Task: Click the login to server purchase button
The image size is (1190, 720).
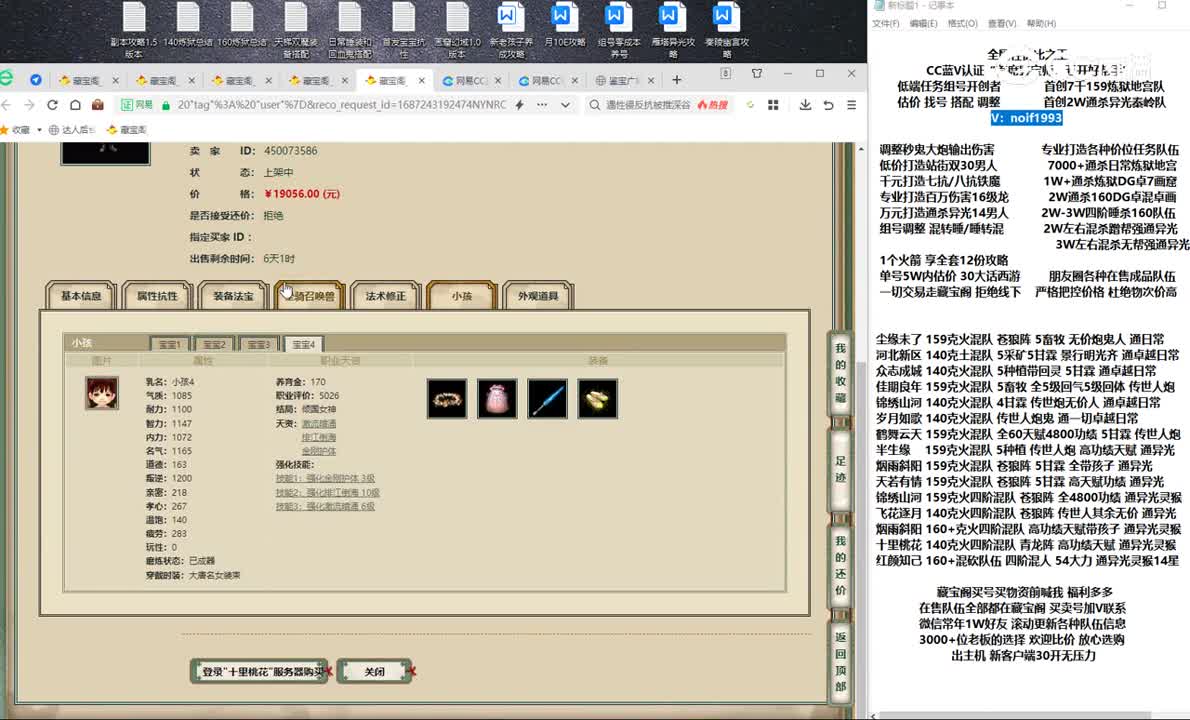Action: pyautogui.click(x=262, y=671)
